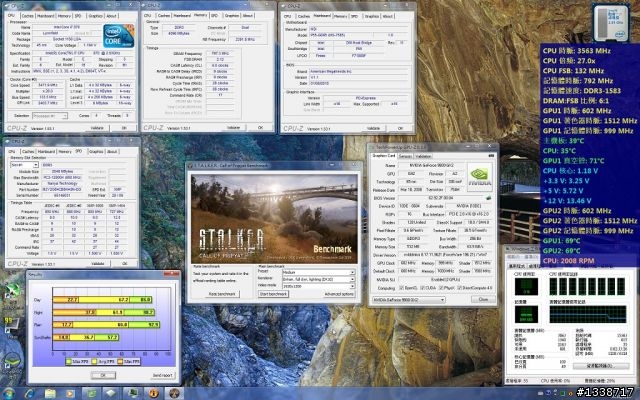Click the memory usage history graph in Task Manager
This screenshot has width=640, height=400.
pyautogui.click(x=588, y=315)
